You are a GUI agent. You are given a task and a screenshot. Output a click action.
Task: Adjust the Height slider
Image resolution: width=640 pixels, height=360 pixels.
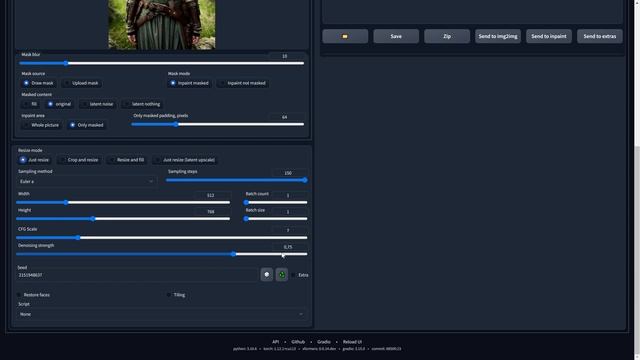point(123,219)
